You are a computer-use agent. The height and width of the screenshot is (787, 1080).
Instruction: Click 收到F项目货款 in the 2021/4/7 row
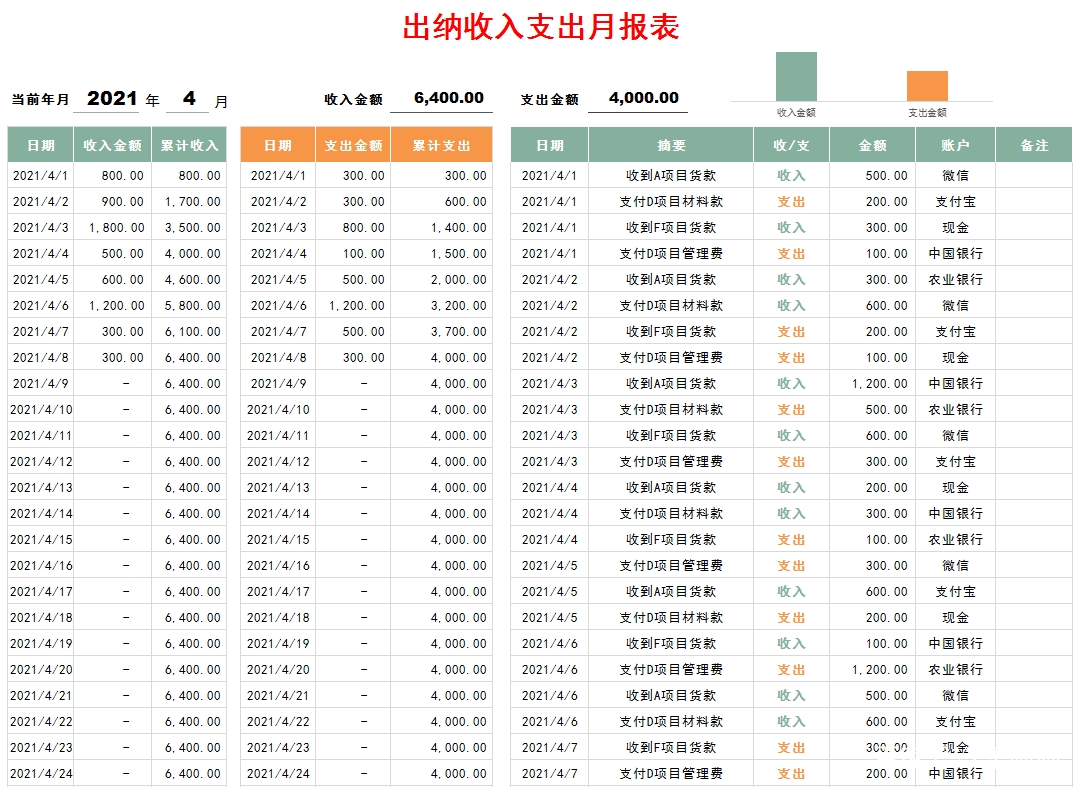click(671, 748)
